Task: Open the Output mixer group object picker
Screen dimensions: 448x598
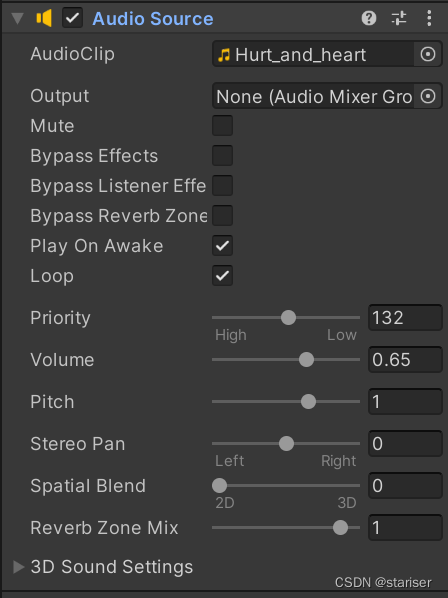Action: [428, 96]
